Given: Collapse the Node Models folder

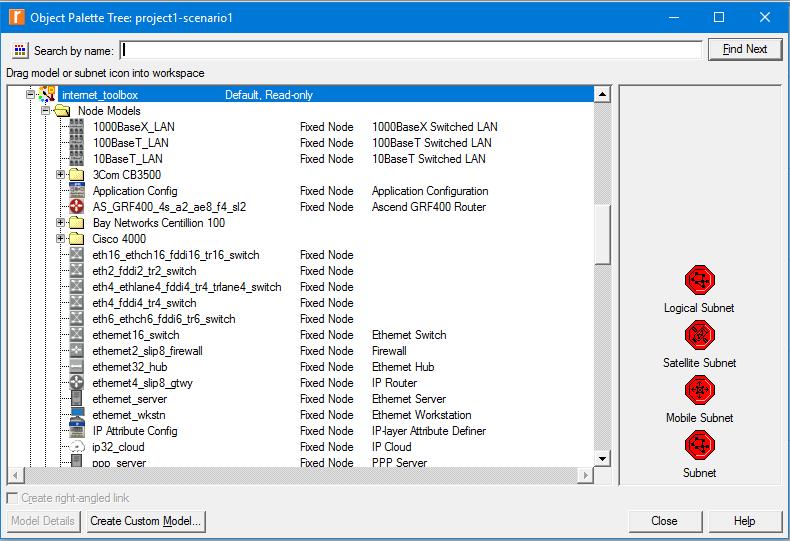Looking at the screenshot, I should coord(46,110).
